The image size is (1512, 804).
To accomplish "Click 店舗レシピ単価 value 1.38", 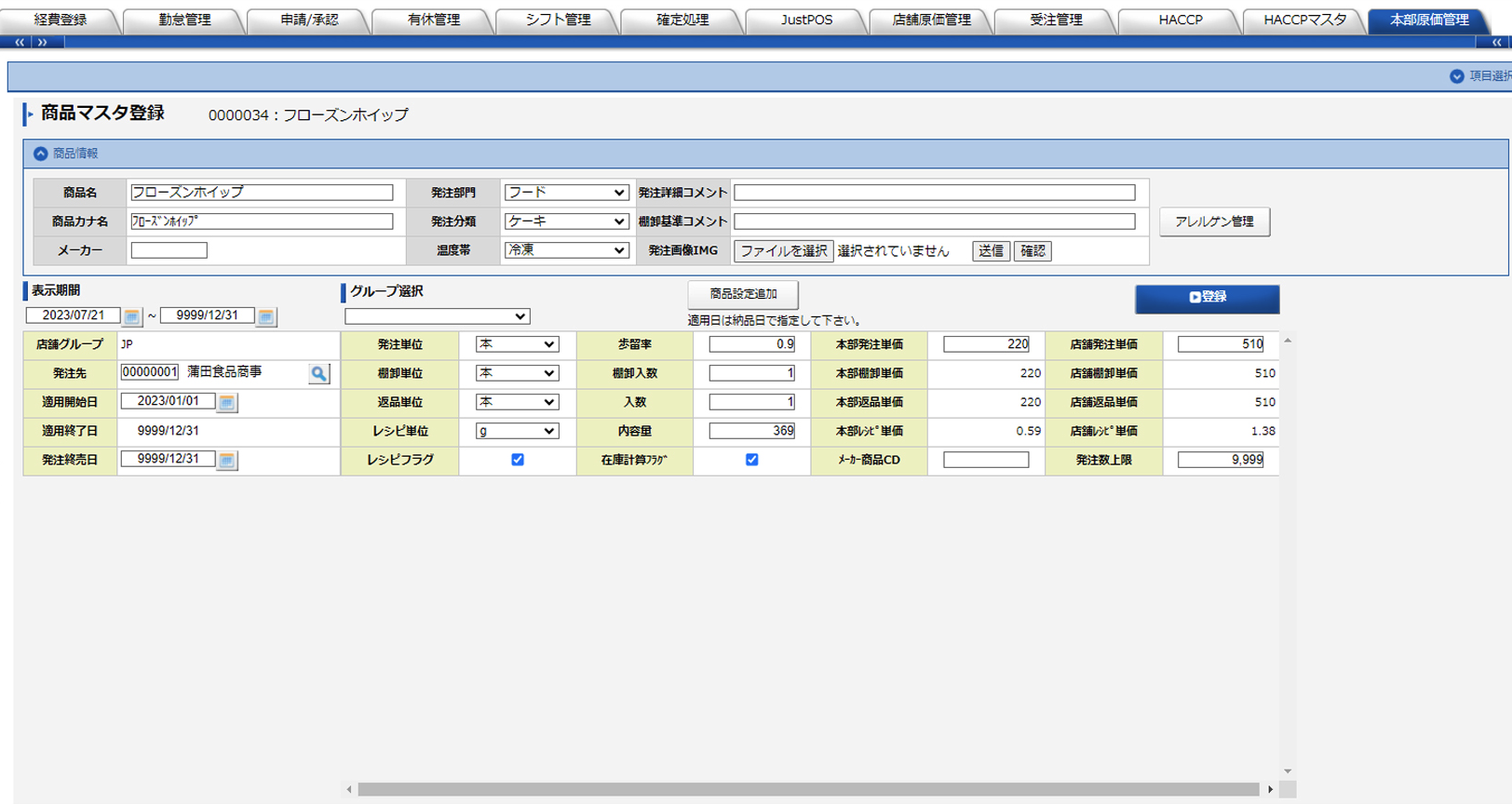I will click(x=1263, y=431).
